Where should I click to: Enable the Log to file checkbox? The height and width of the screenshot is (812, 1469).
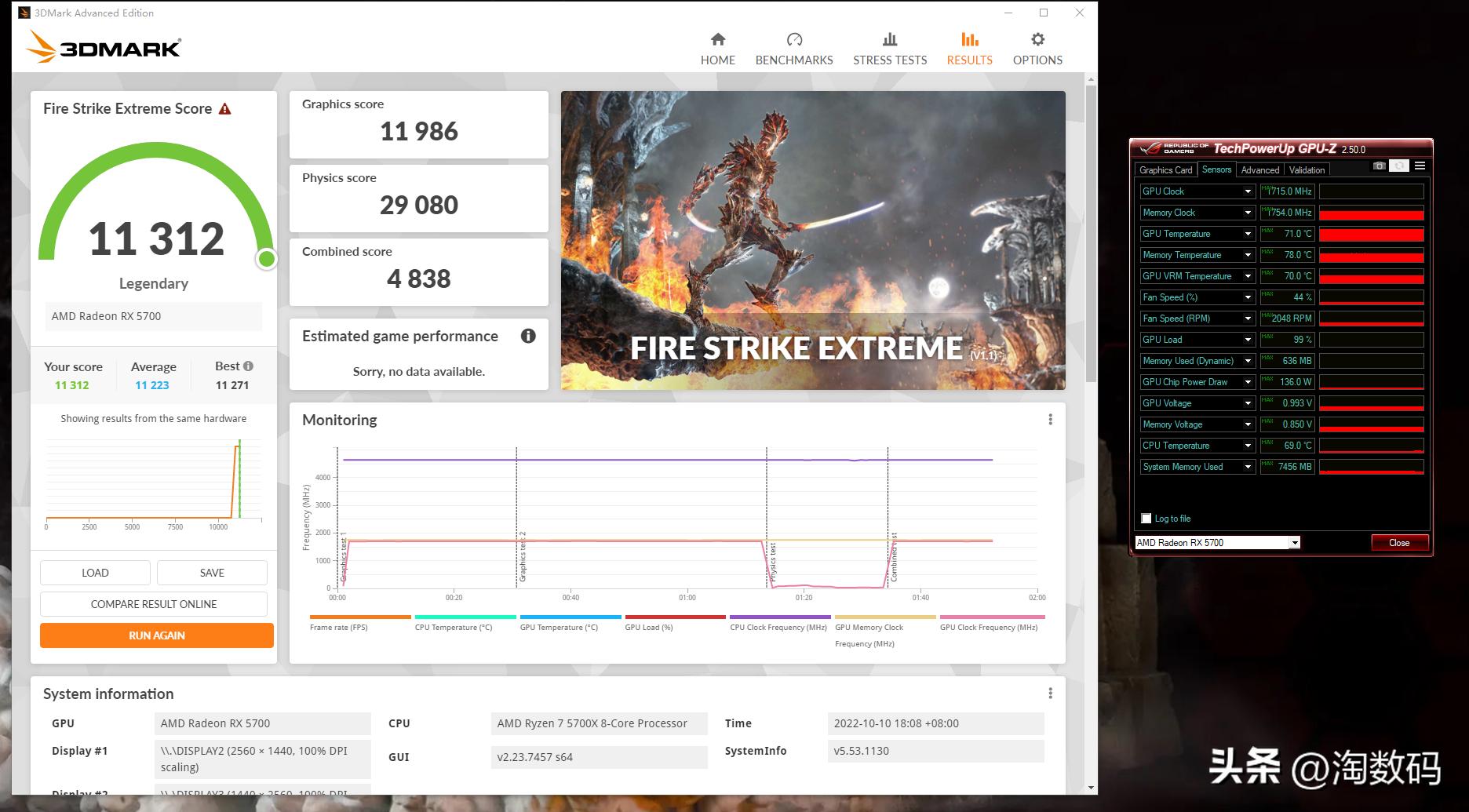click(x=1146, y=519)
